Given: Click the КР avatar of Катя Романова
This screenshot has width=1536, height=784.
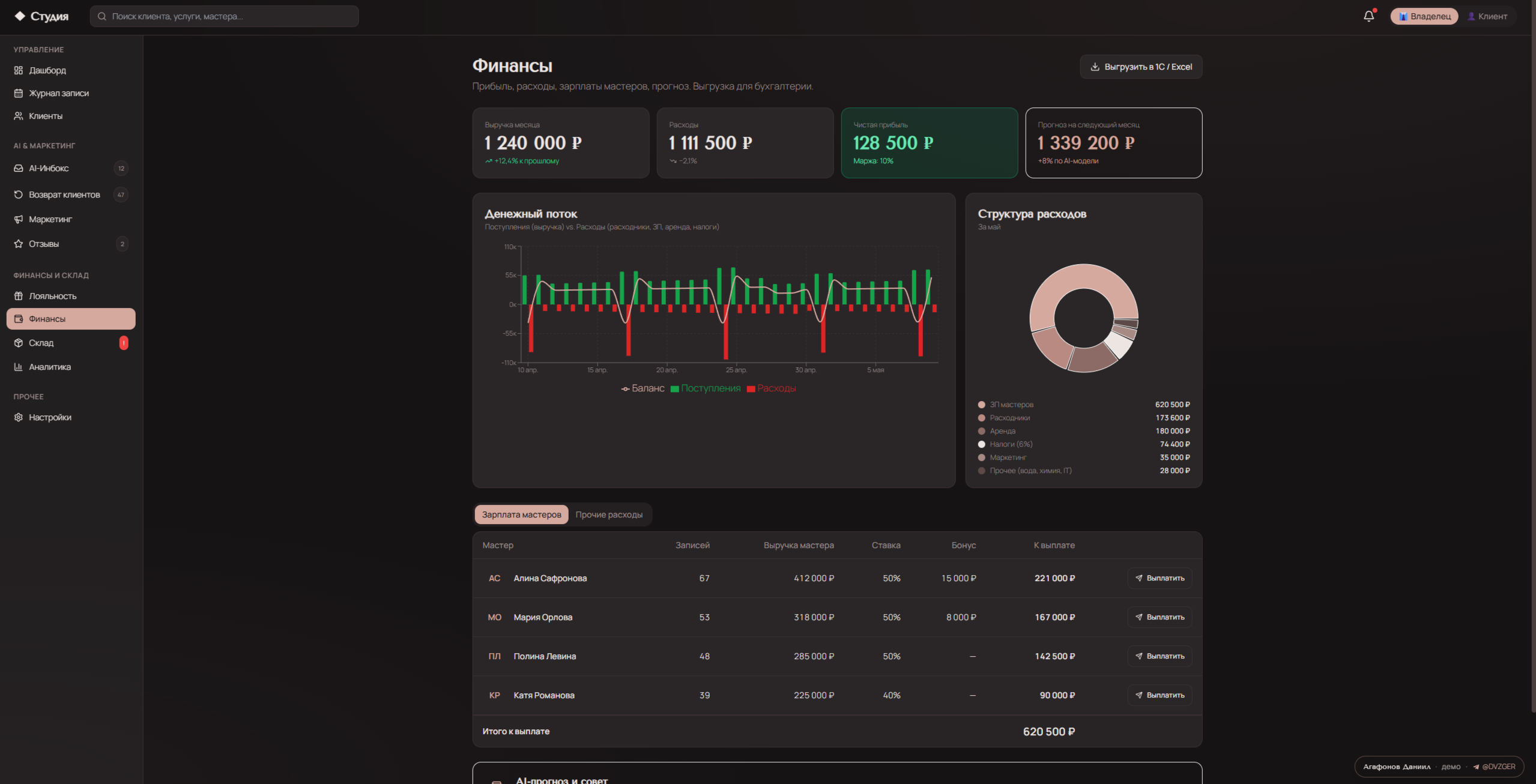Looking at the screenshot, I should [x=495, y=695].
